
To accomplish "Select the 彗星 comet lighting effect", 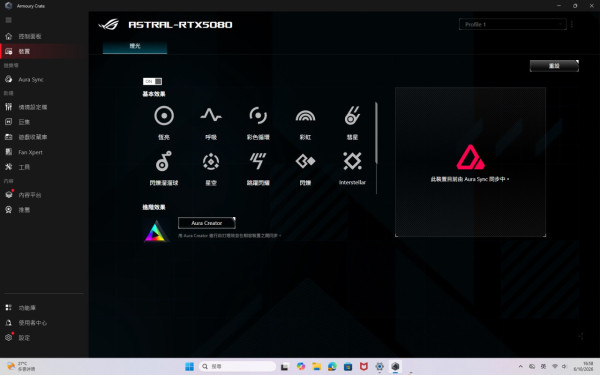I will click(352, 122).
